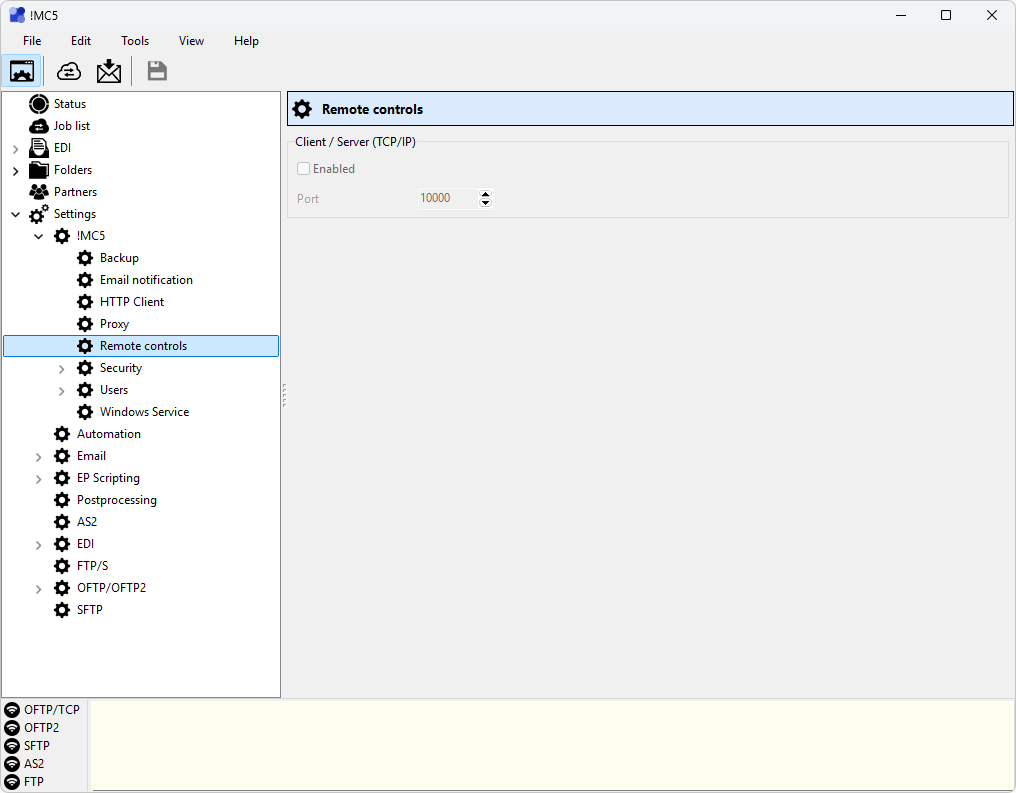
Task: Expand the EDI node under Settings
Action: coord(38,546)
